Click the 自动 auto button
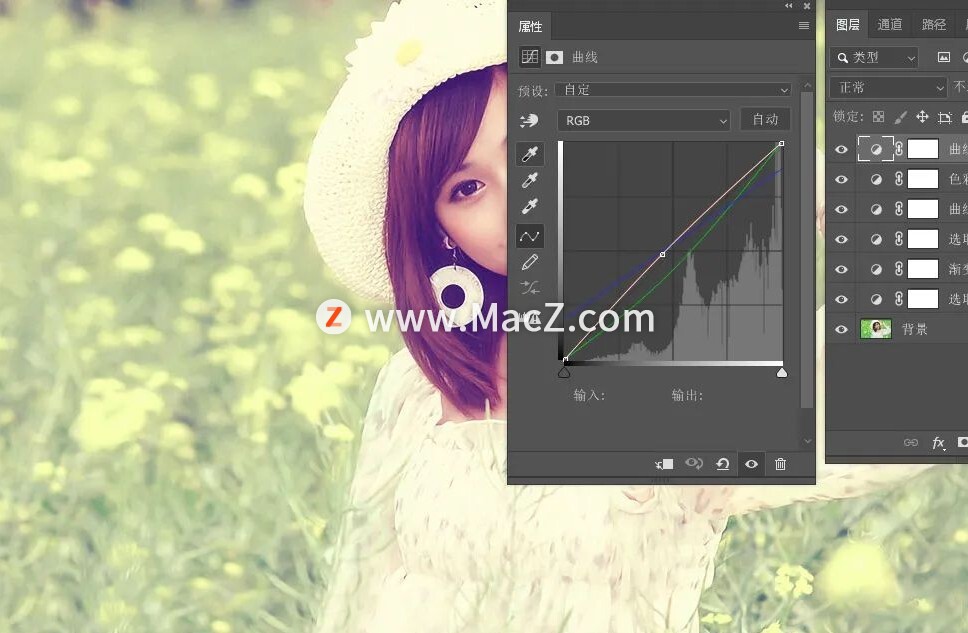Image resolution: width=968 pixels, height=633 pixels. (x=766, y=119)
